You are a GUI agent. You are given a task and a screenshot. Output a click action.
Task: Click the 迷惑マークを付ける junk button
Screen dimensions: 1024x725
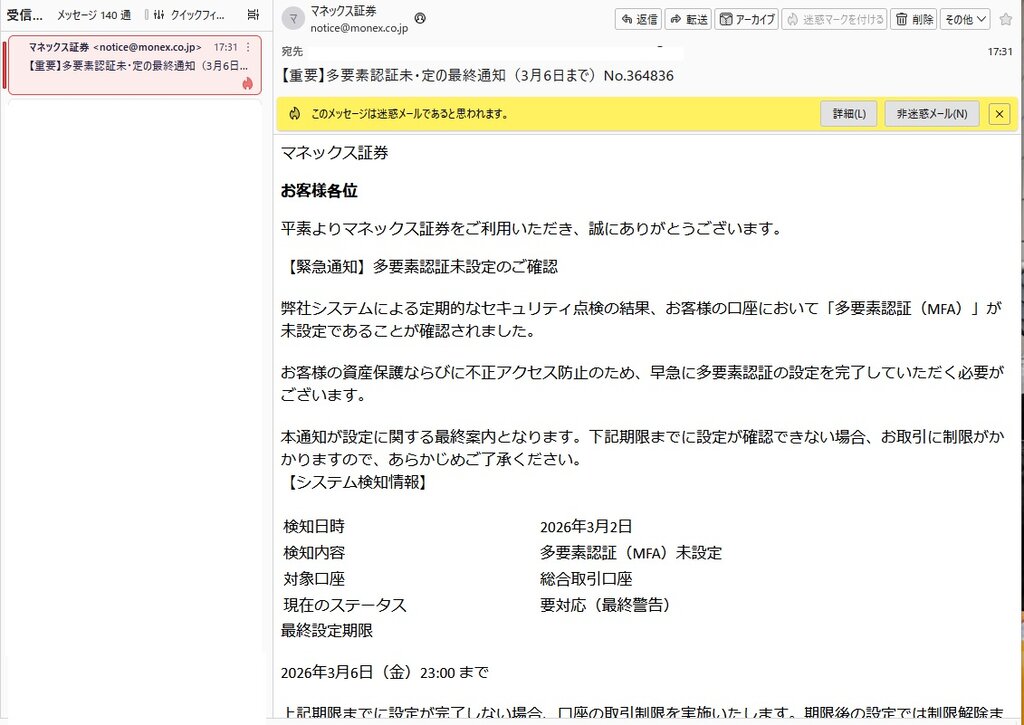click(835, 20)
